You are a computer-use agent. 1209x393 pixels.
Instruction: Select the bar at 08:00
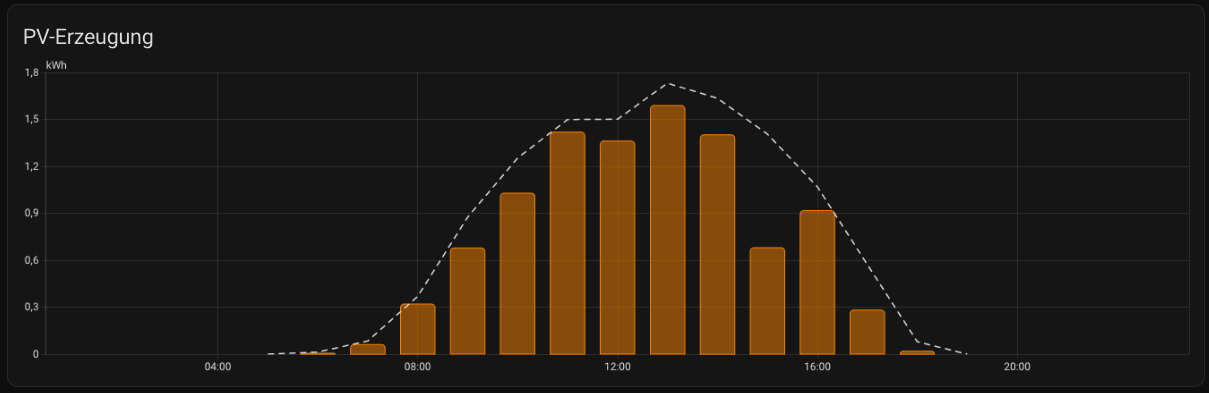(x=417, y=329)
